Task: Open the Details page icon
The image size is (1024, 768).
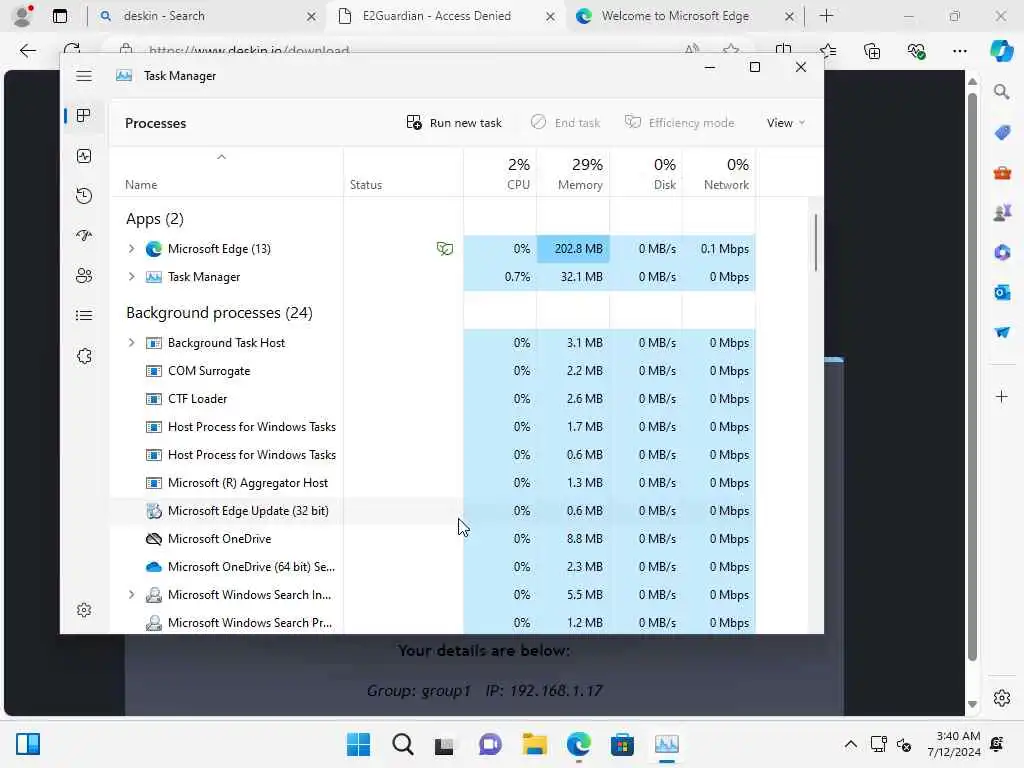Action: click(84, 315)
